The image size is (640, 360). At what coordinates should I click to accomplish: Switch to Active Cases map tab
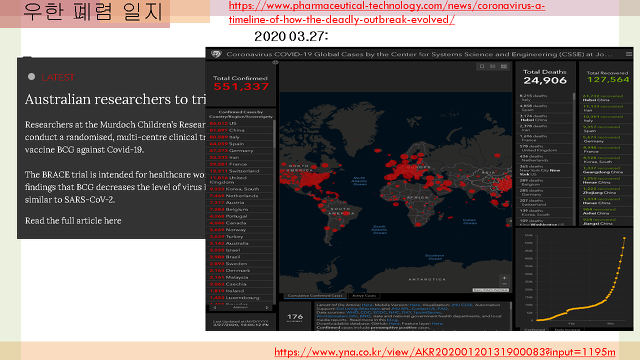tap(364, 296)
